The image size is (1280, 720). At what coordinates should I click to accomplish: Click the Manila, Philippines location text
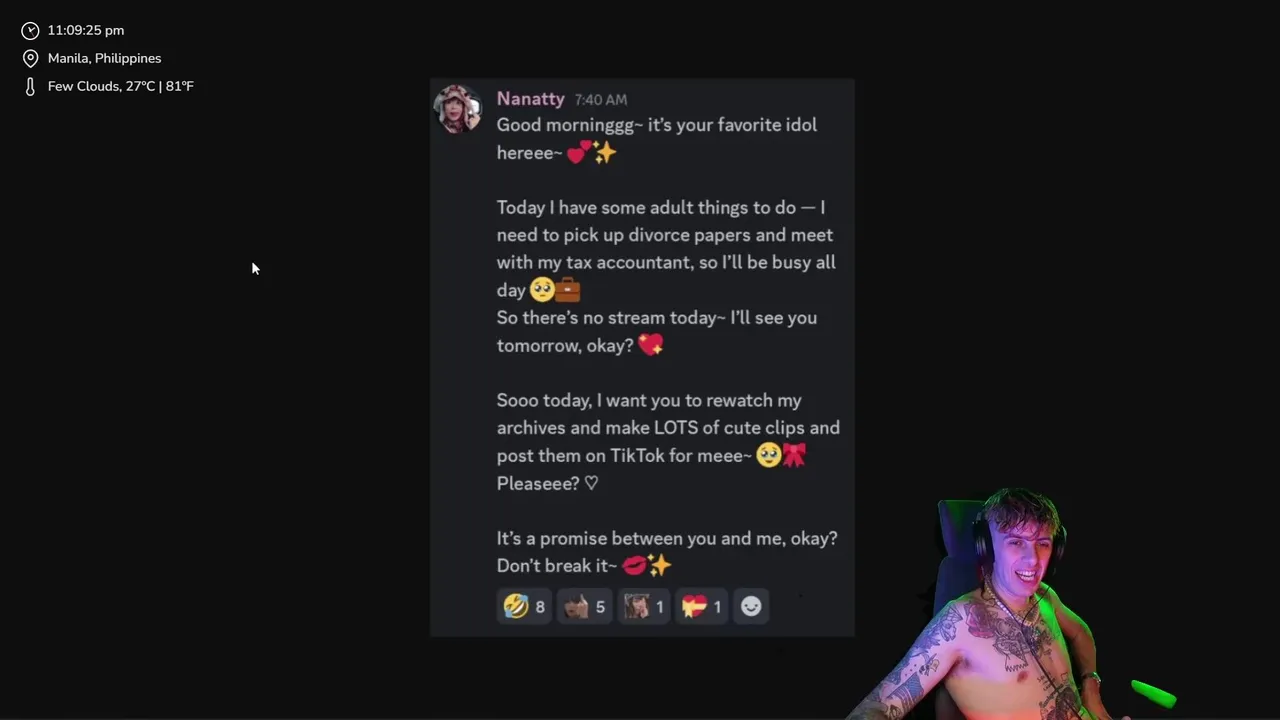click(104, 59)
